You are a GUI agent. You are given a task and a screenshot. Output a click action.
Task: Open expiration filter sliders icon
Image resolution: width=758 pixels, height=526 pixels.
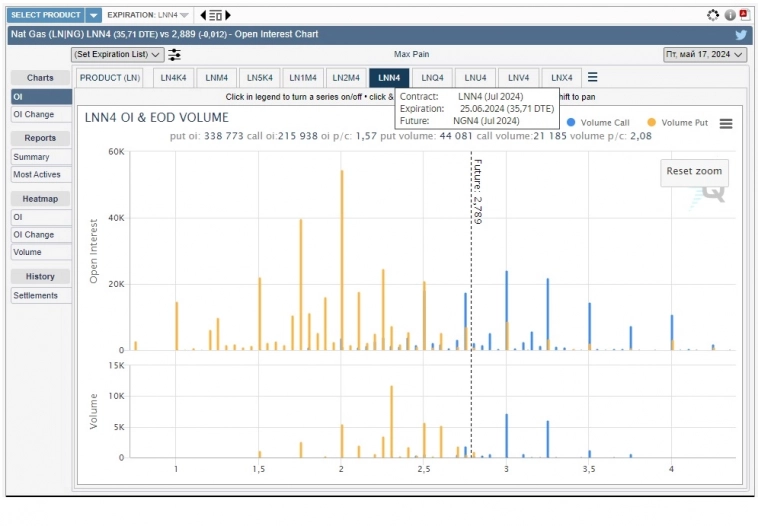coord(175,54)
